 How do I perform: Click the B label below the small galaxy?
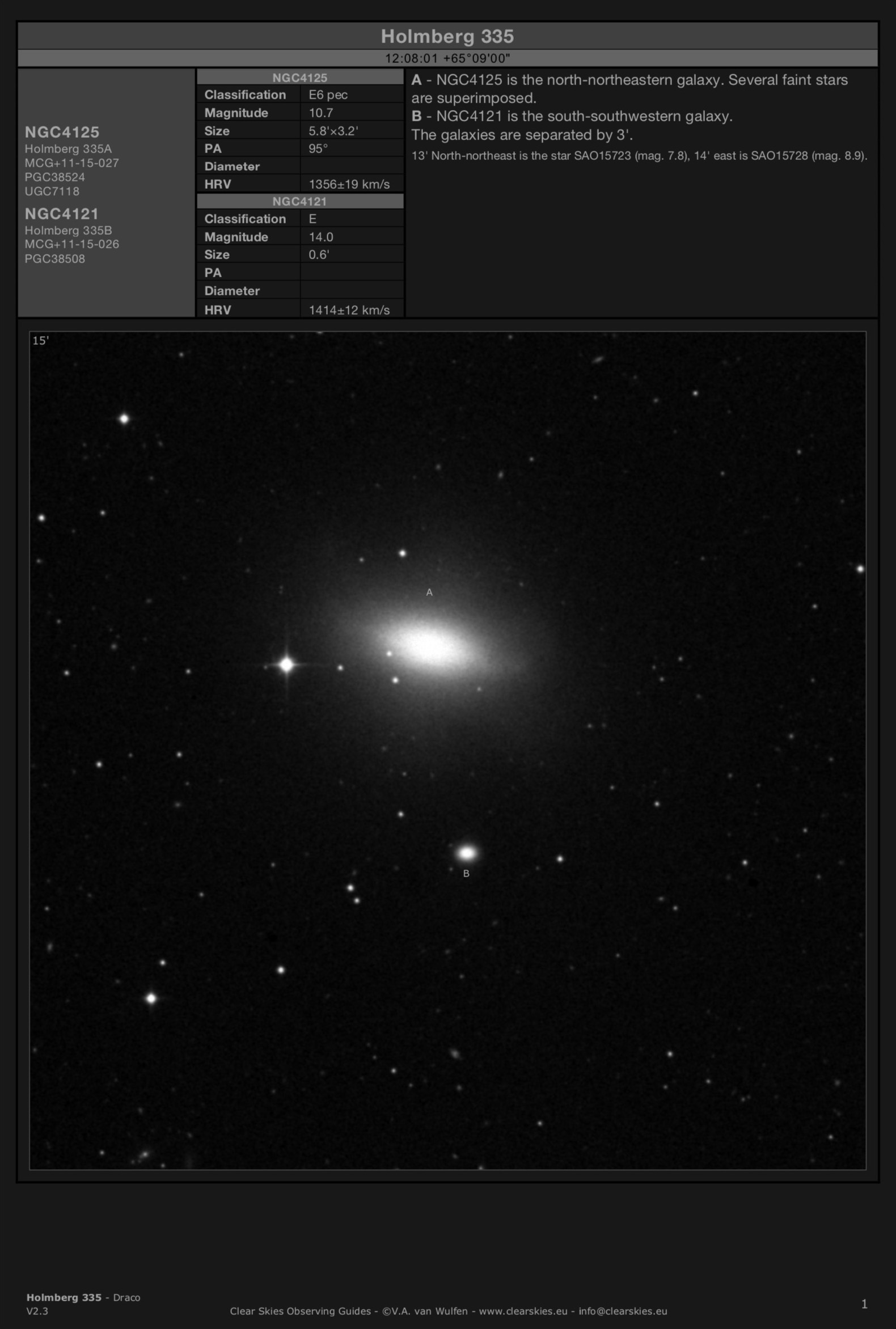pyautogui.click(x=466, y=873)
